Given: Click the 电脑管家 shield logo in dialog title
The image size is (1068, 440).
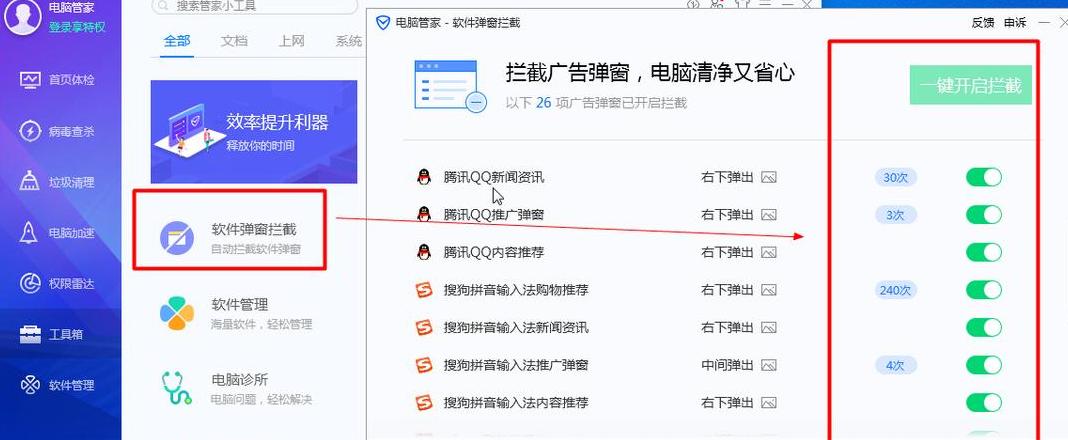Looking at the screenshot, I should point(383,22).
